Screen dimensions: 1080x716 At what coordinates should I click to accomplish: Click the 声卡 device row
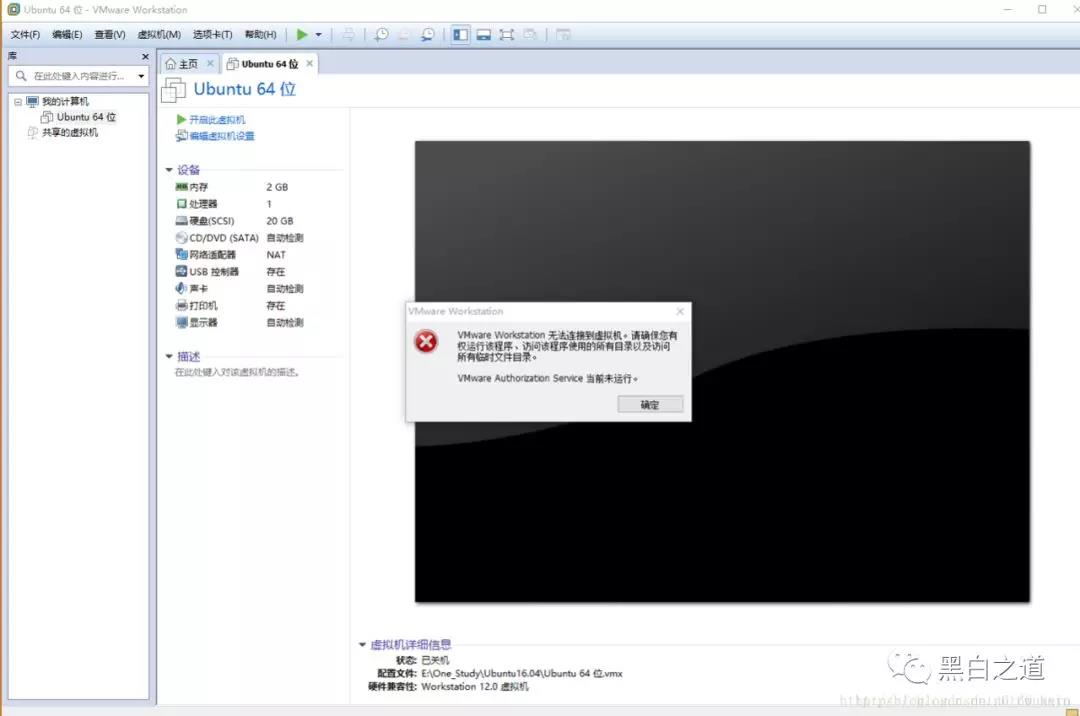click(238, 288)
